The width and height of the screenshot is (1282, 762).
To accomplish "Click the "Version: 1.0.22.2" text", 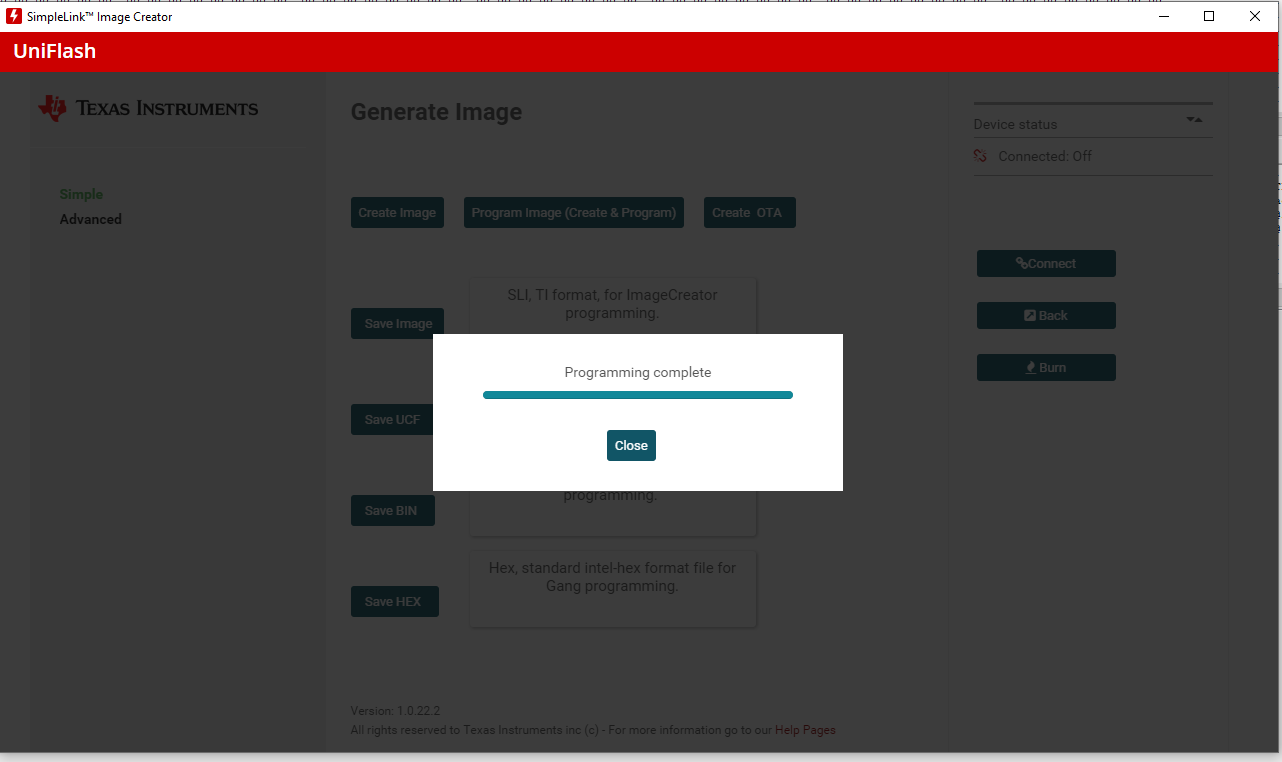I will [396, 711].
